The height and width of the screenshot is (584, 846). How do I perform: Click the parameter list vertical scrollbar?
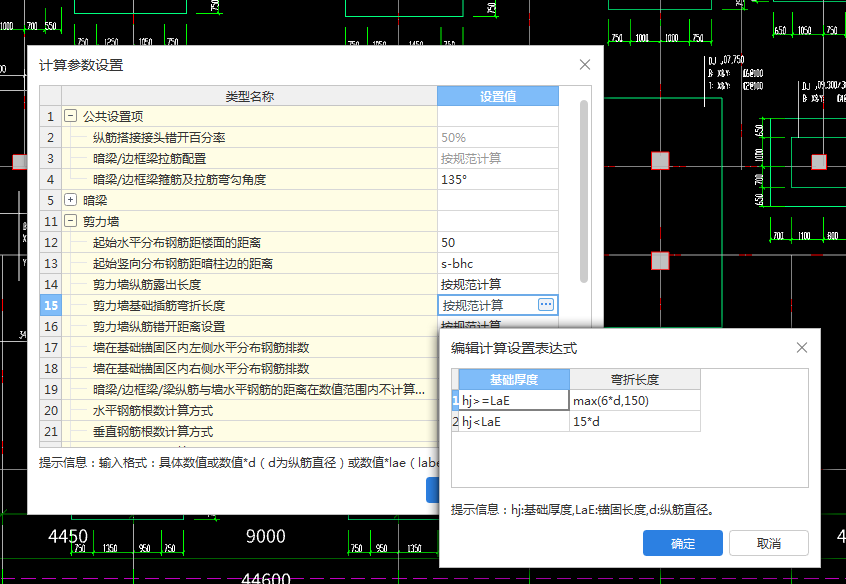tap(584, 192)
